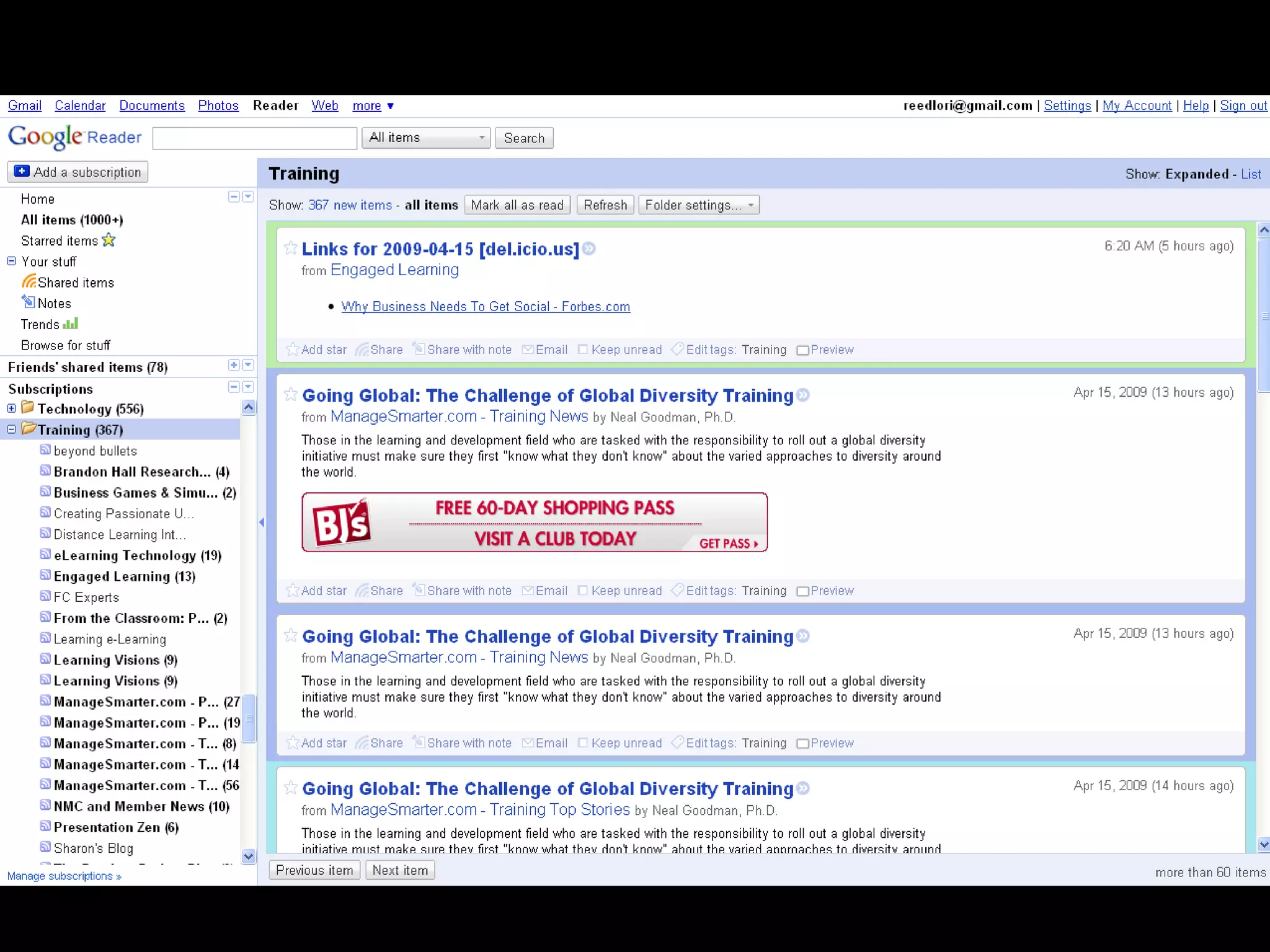
Task: Check Keep unread on first article
Action: tap(583, 350)
